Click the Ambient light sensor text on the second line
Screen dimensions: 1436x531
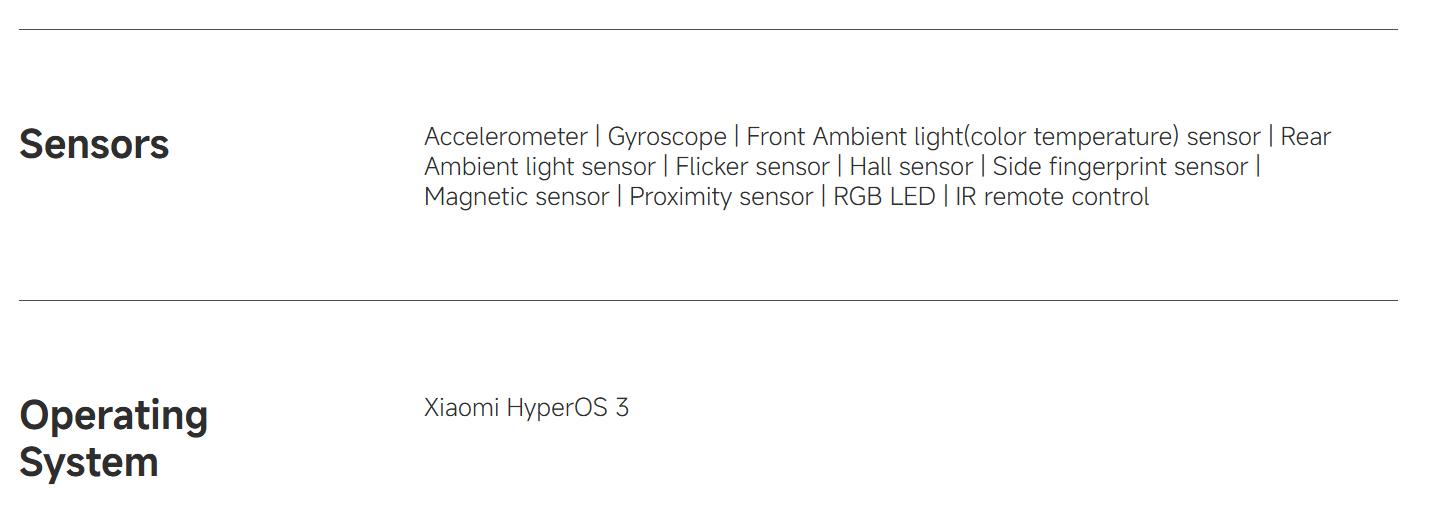click(x=539, y=166)
